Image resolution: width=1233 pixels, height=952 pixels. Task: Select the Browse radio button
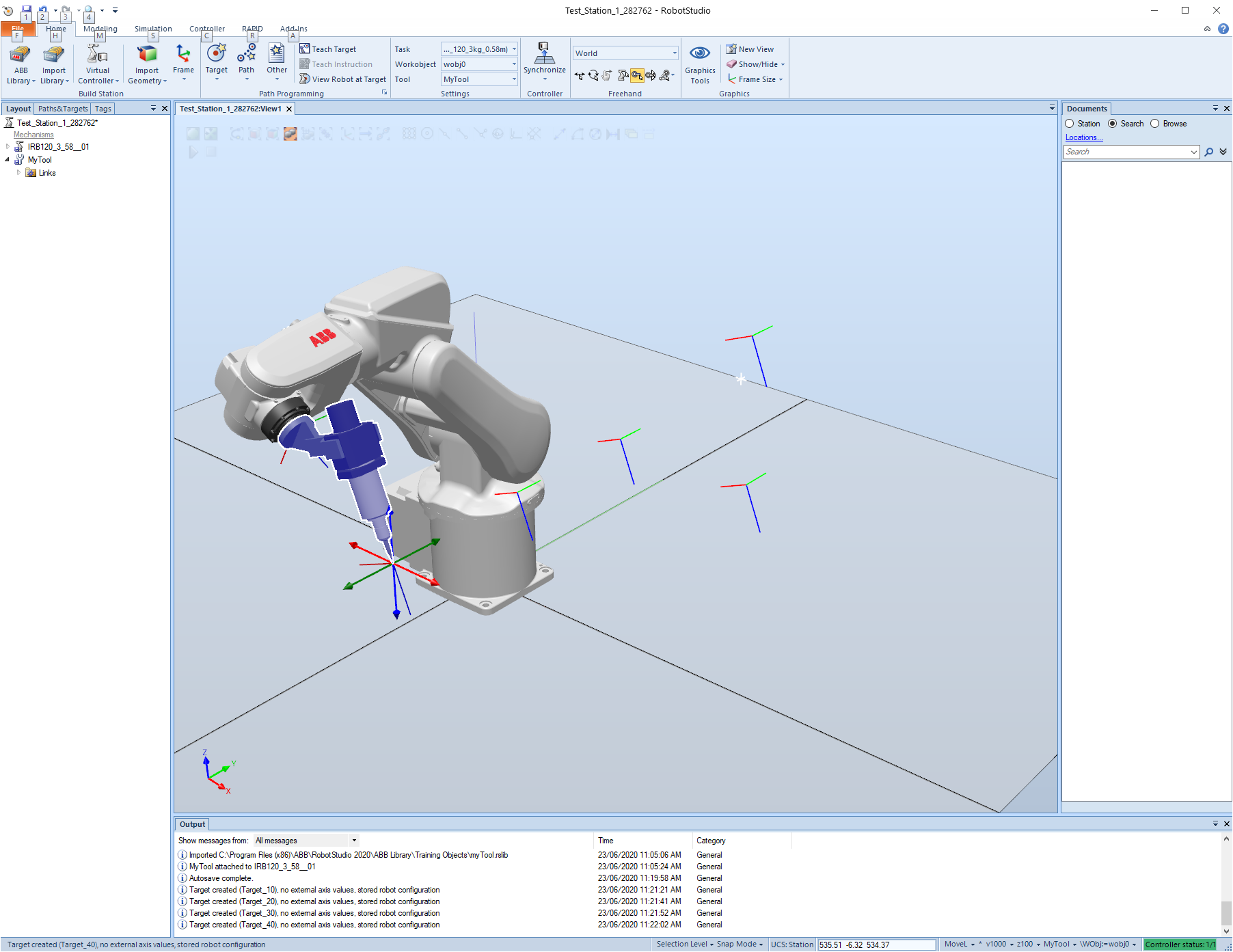click(1155, 124)
